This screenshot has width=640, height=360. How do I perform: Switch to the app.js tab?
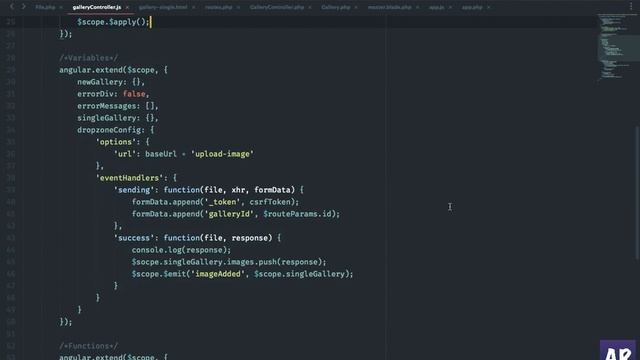(x=436, y=7)
